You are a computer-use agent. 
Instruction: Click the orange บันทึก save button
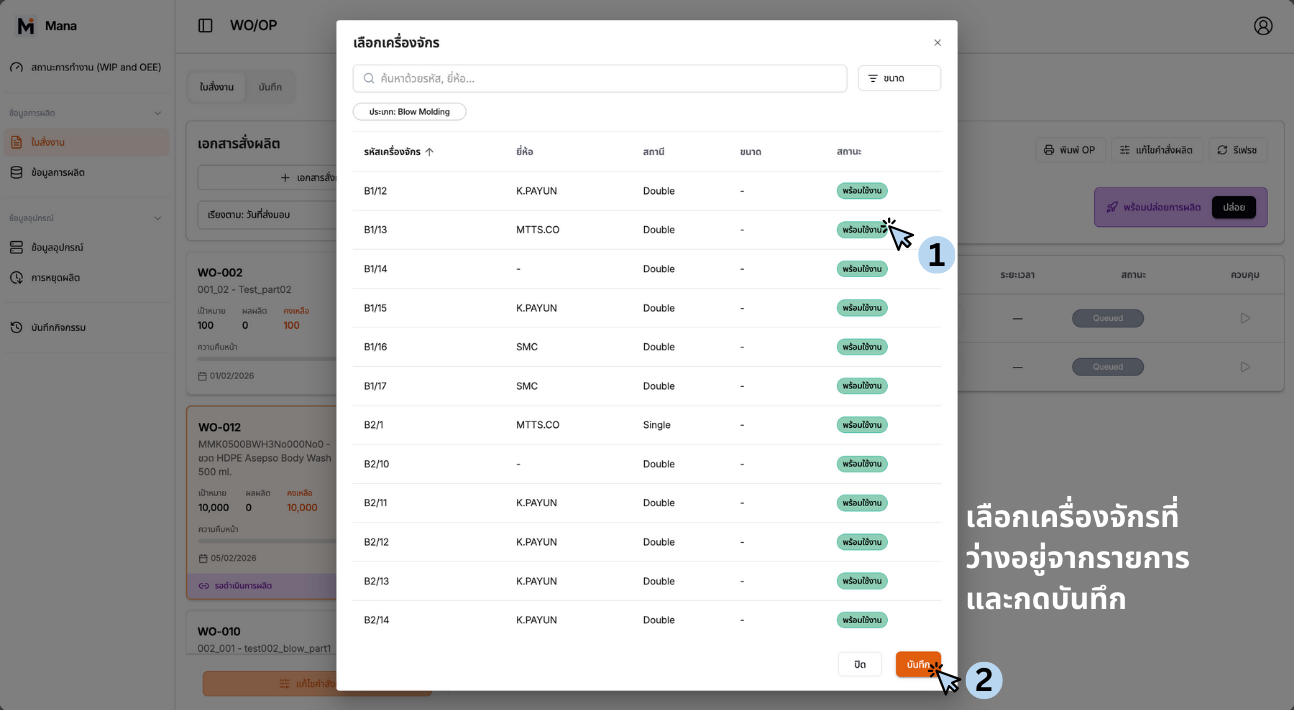tap(917, 664)
